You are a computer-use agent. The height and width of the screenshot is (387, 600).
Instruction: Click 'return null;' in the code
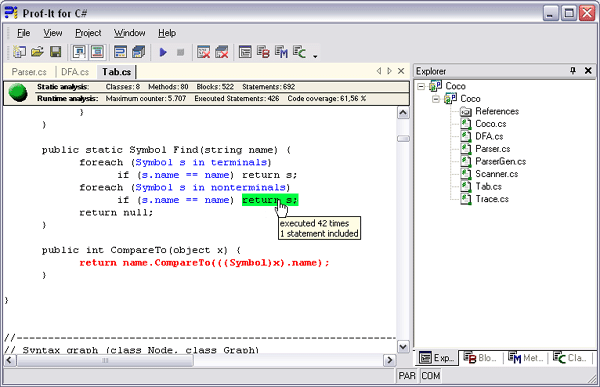point(116,212)
